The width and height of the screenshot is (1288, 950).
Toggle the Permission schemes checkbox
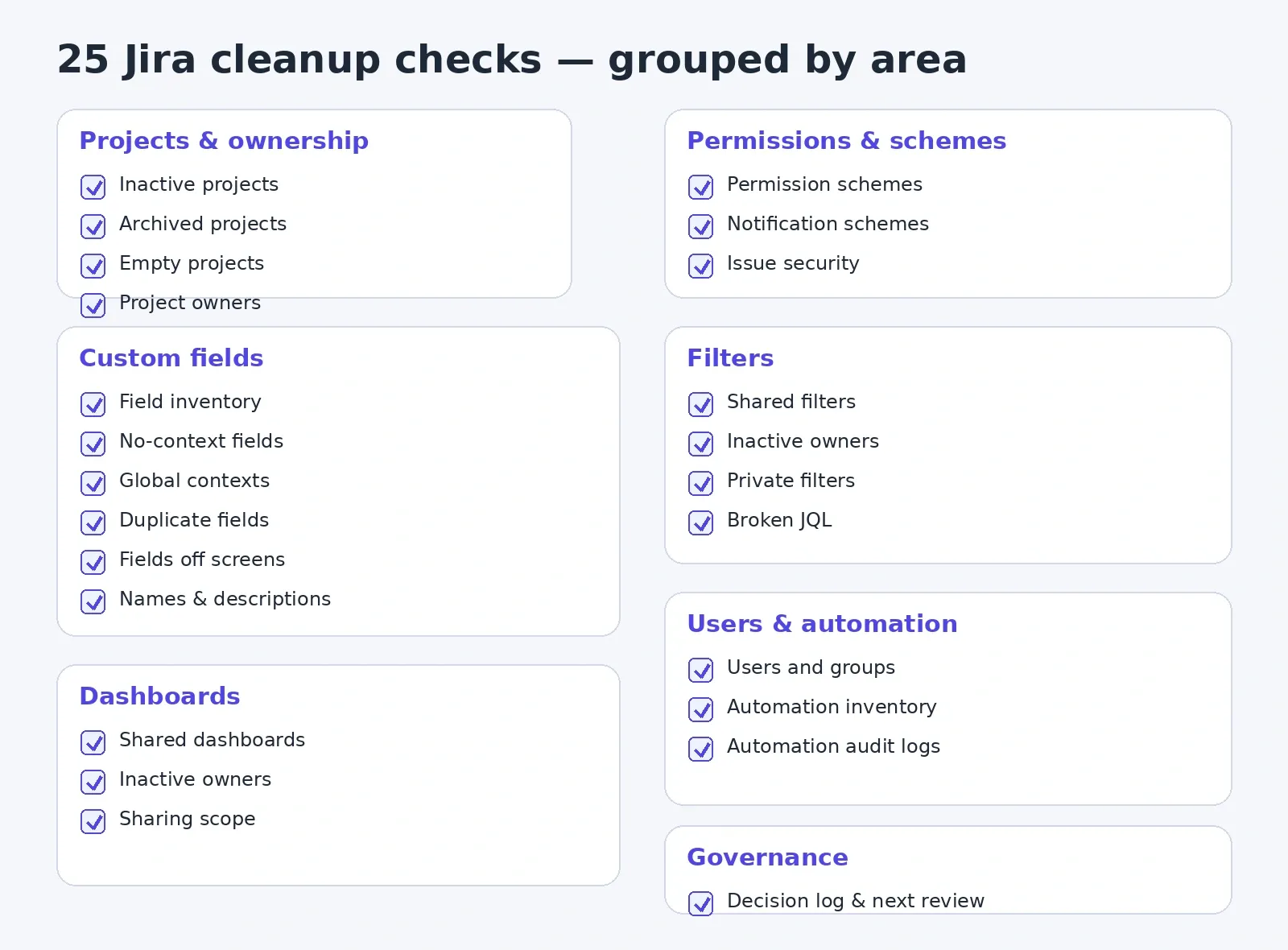tap(701, 187)
